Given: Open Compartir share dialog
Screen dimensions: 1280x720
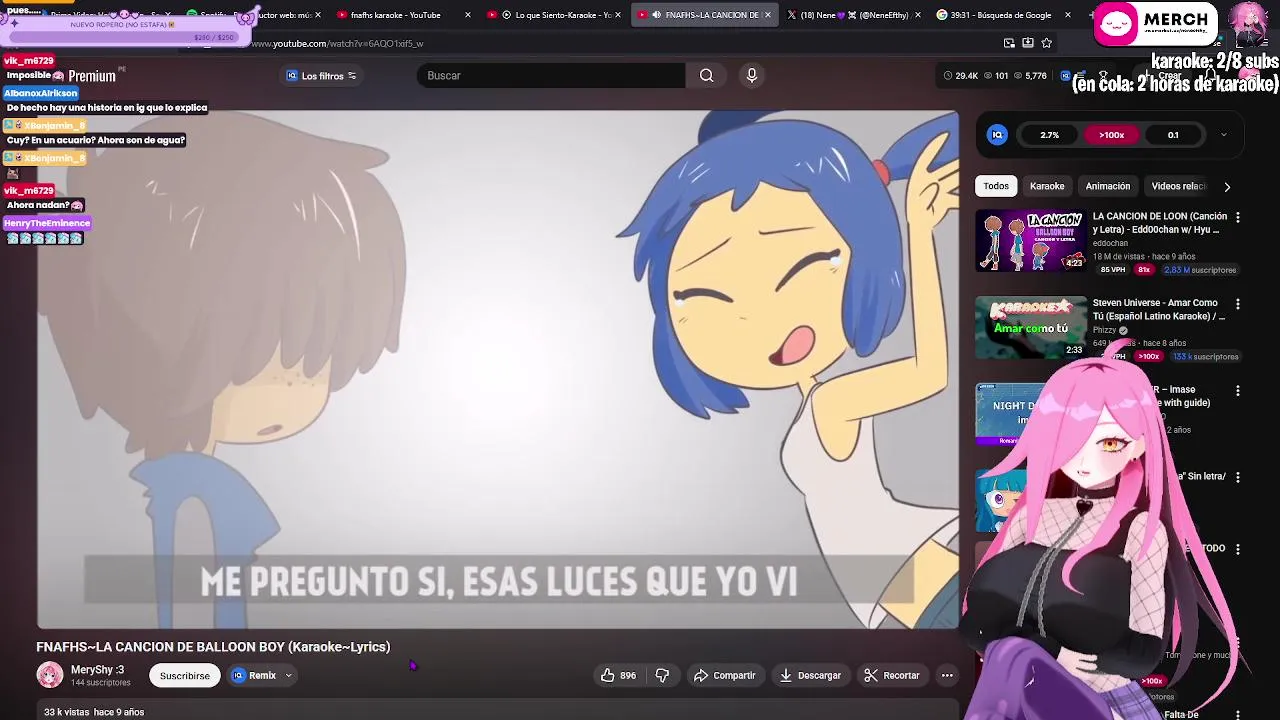Looking at the screenshot, I should coord(725,676).
